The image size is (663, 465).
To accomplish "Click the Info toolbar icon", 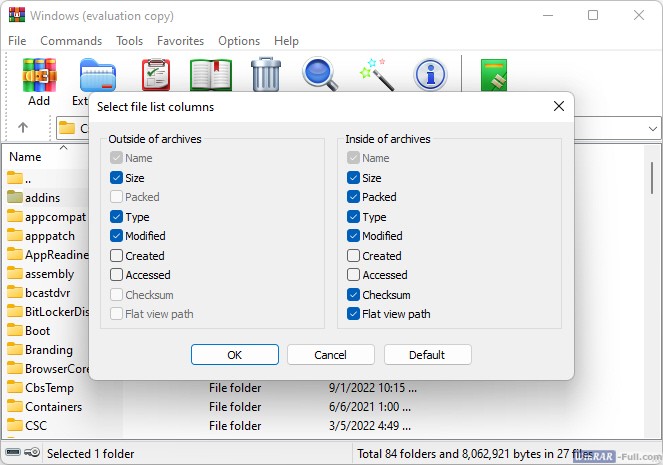I will [431, 75].
